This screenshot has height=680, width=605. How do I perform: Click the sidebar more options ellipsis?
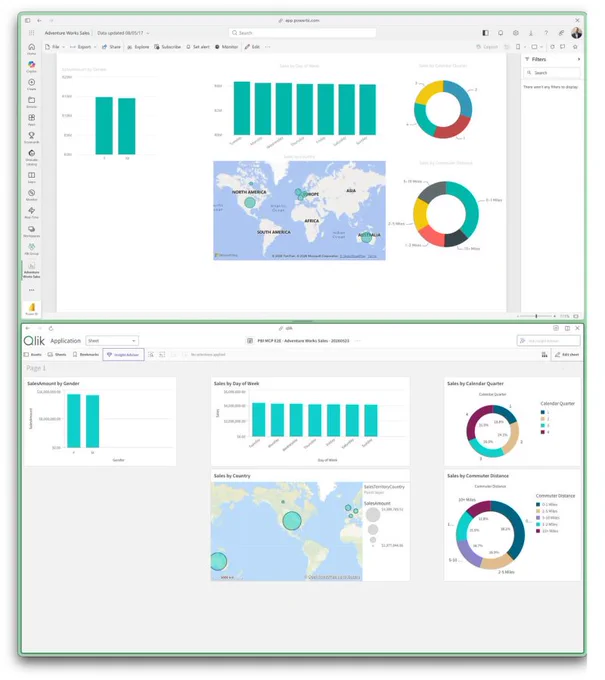coord(32,290)
